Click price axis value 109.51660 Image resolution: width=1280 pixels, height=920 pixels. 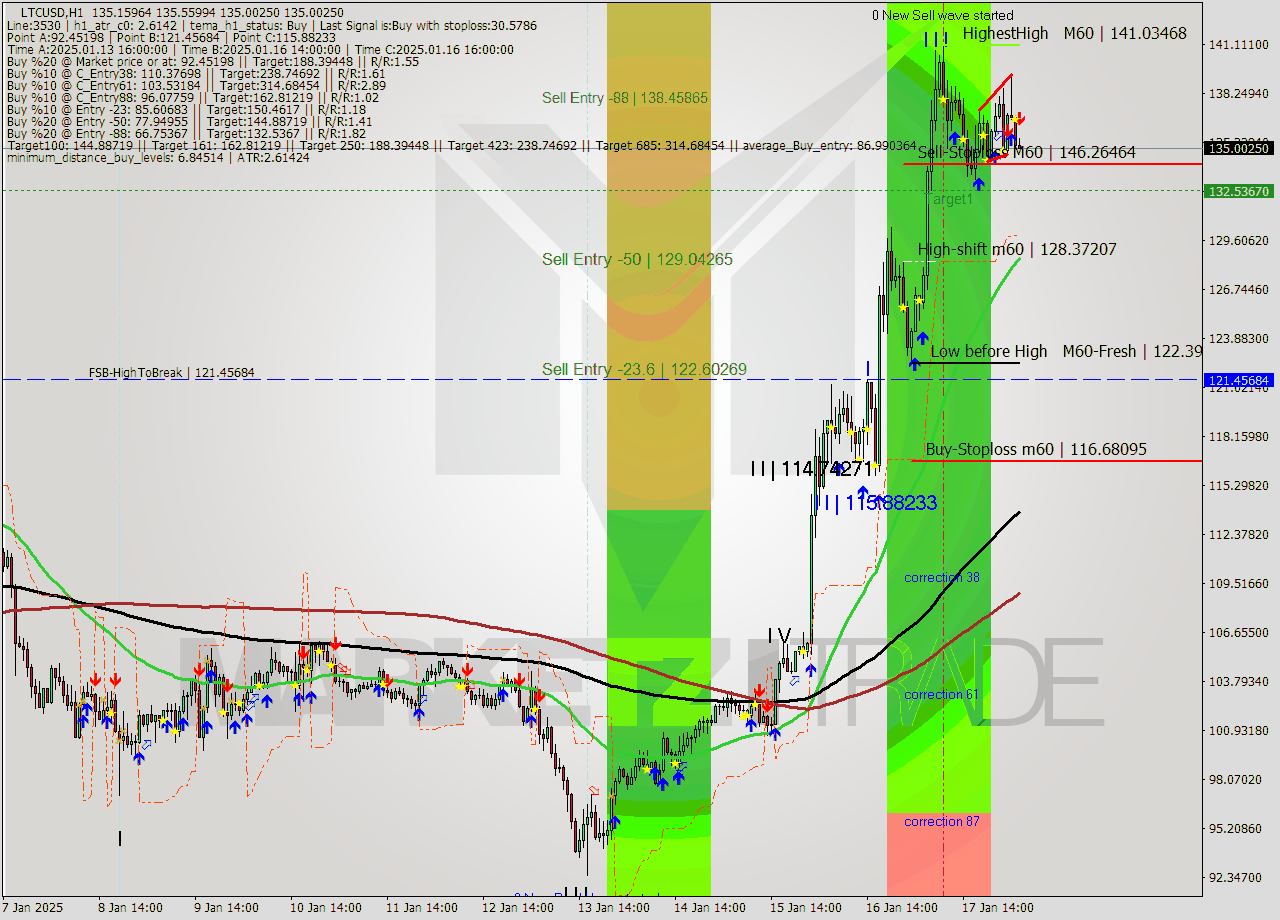pyautogui.click(x=1240, y=583)
